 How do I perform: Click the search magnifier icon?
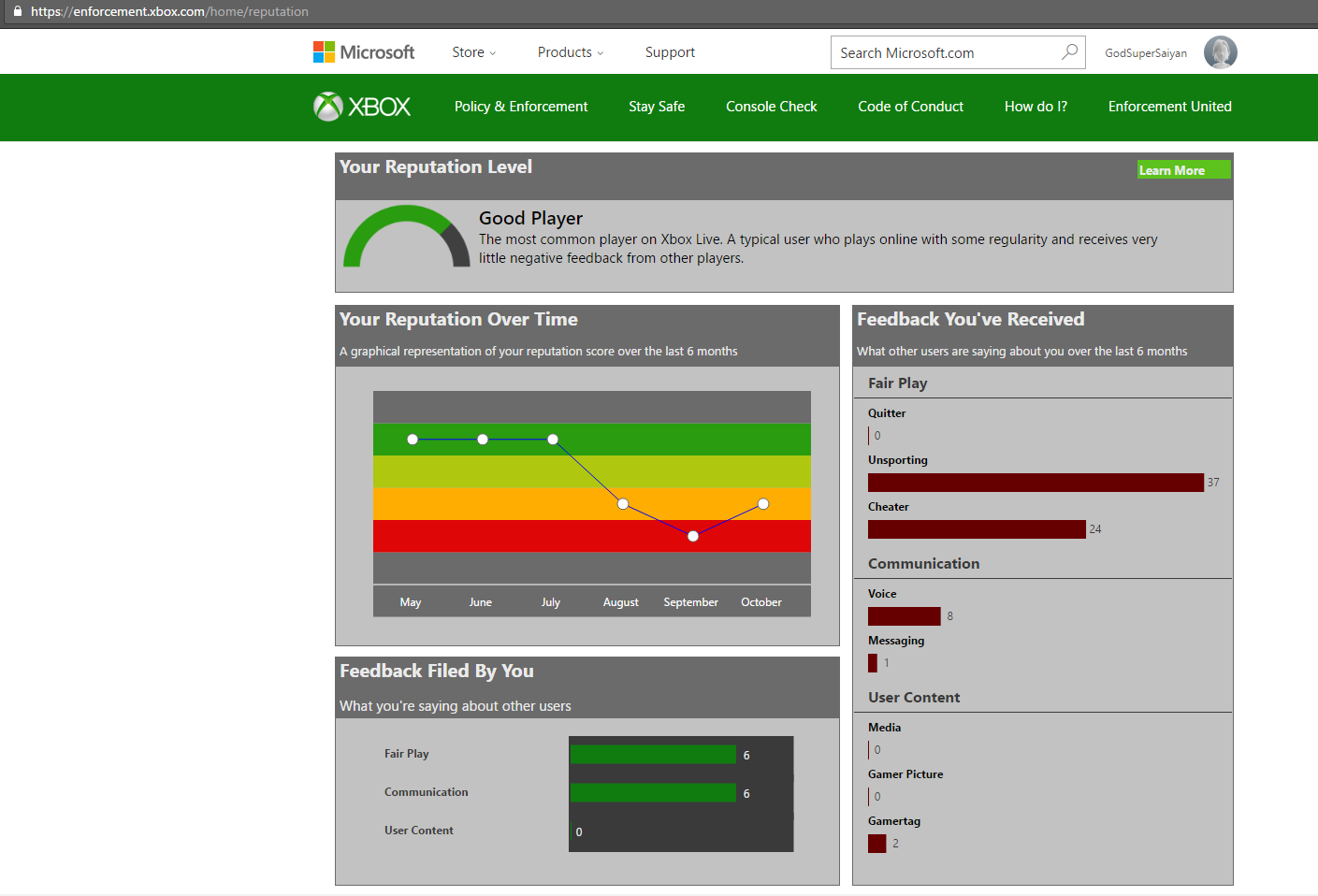pyautogui.click(x=1069, y=52)
